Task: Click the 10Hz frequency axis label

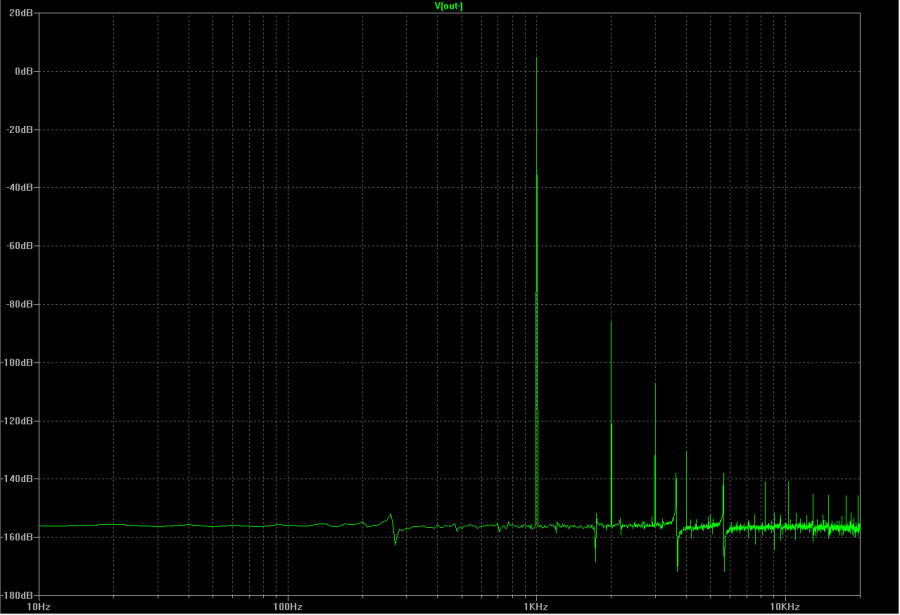Action: point(39,607)
